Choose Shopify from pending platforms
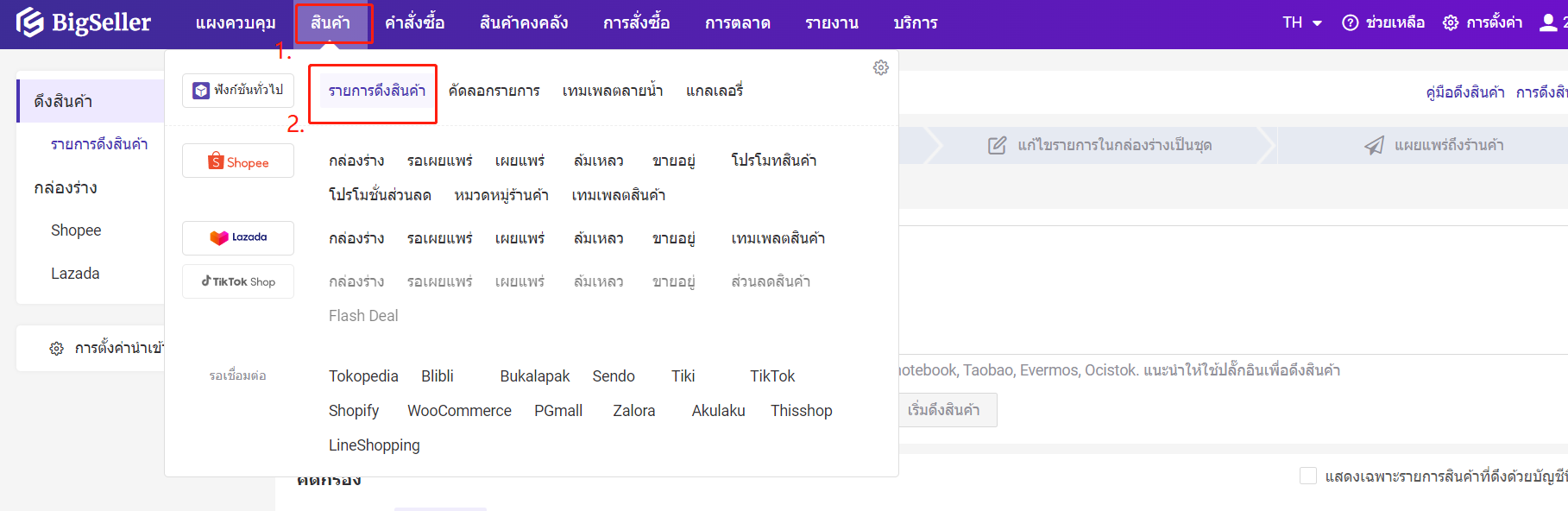The image size is (1568, 511). tap(354, 411)
